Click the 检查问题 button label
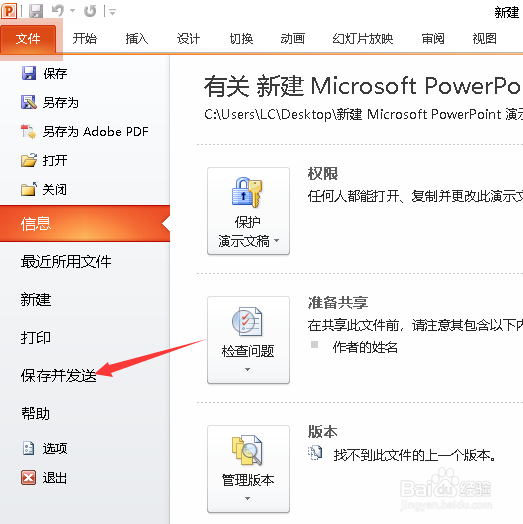Screen dimensions: 523x524 [x=248, y=351]
